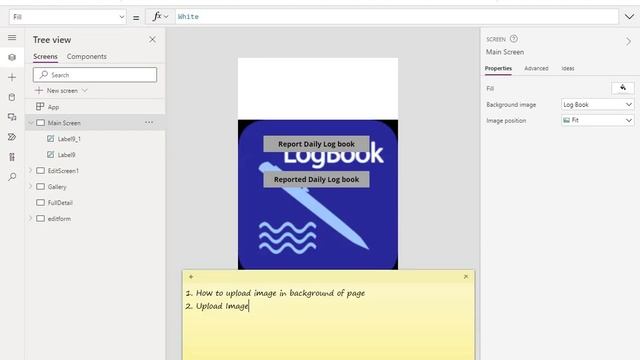Image resolution: width=640 pixels, height=360 pixels.
Task: Select the Advanced tab
Action: point(536,68)
